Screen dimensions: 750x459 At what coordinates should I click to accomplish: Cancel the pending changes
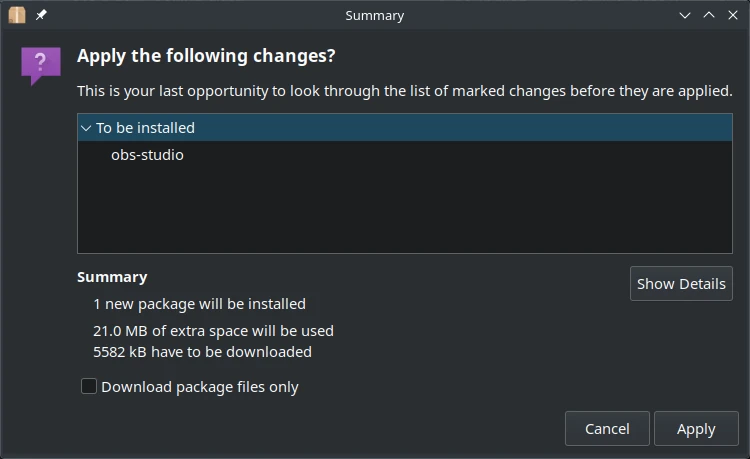[x=607, y=429]
